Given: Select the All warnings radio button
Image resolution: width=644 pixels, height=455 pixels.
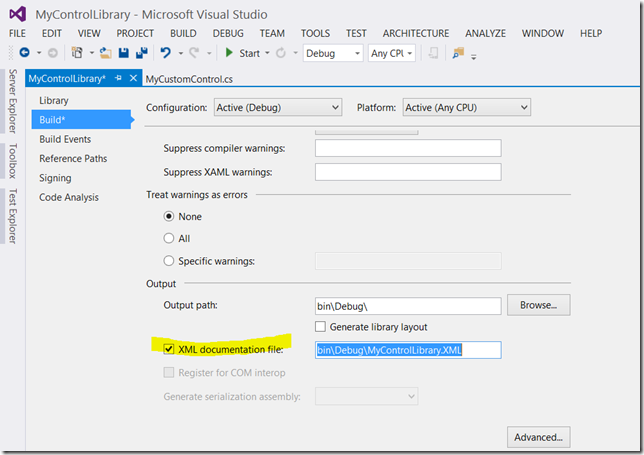Looking at the screenshot, I should coord(169,238).
